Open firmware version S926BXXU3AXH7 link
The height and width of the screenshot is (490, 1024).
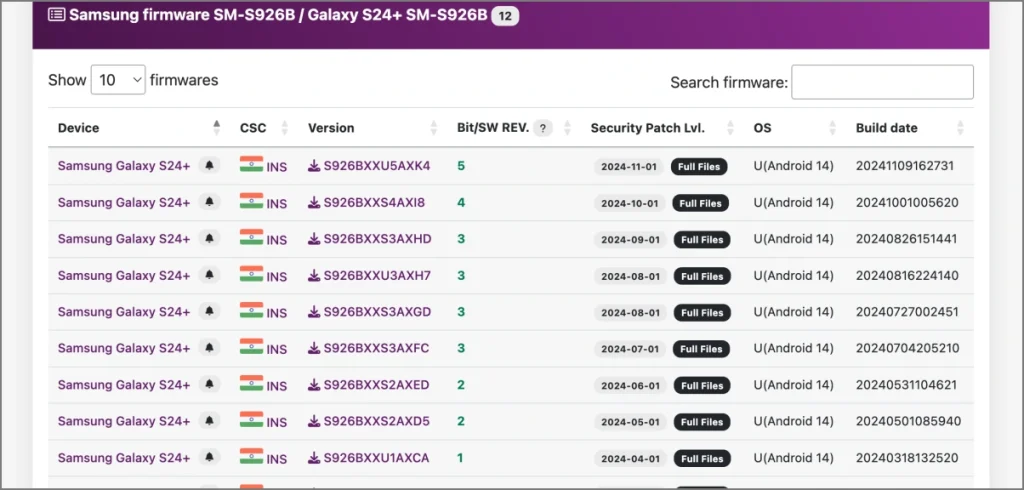click(x=377, y=276)
